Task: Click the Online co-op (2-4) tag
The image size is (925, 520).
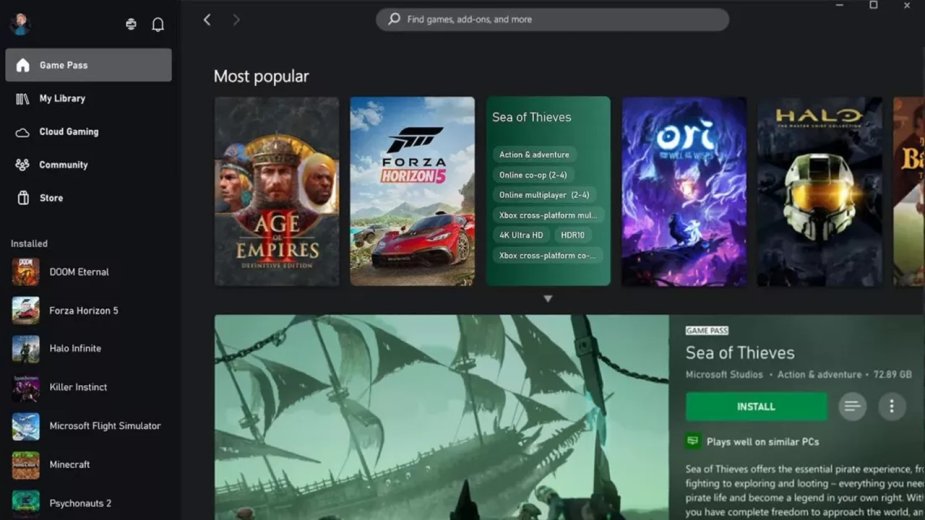Action: pyautogui.click(x=533, y=175)
